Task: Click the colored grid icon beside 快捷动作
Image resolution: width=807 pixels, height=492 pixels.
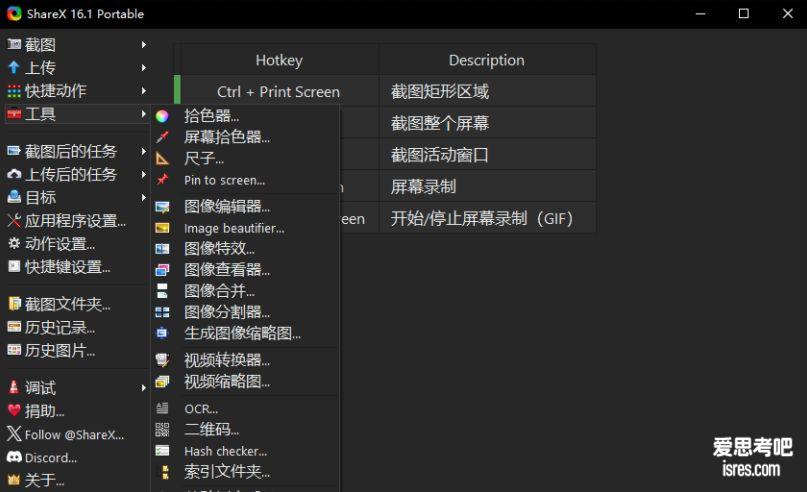Action: pyautogui.click(x=14, y=91)
